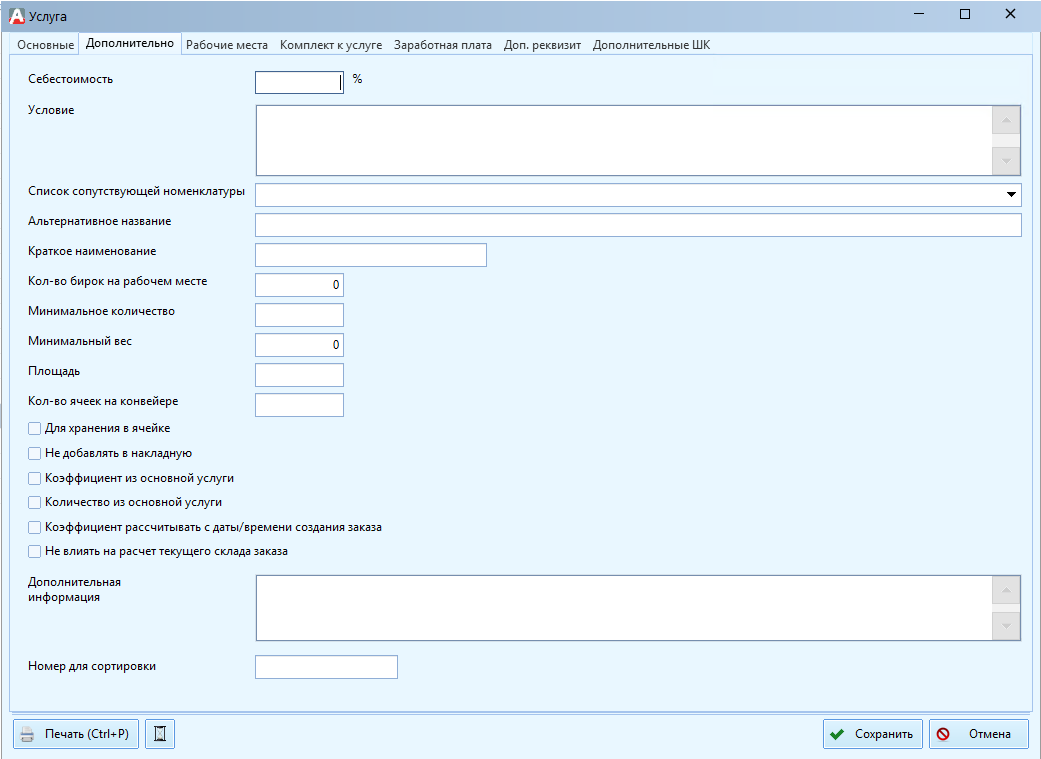Click the Печать (Ctrl+P) button
The height and width of the screenshot is (759, 1041).
[76, 734]
